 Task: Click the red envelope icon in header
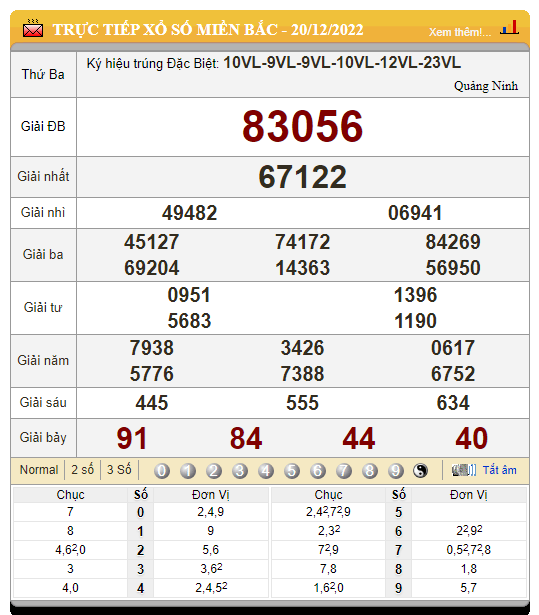[33, 28]
